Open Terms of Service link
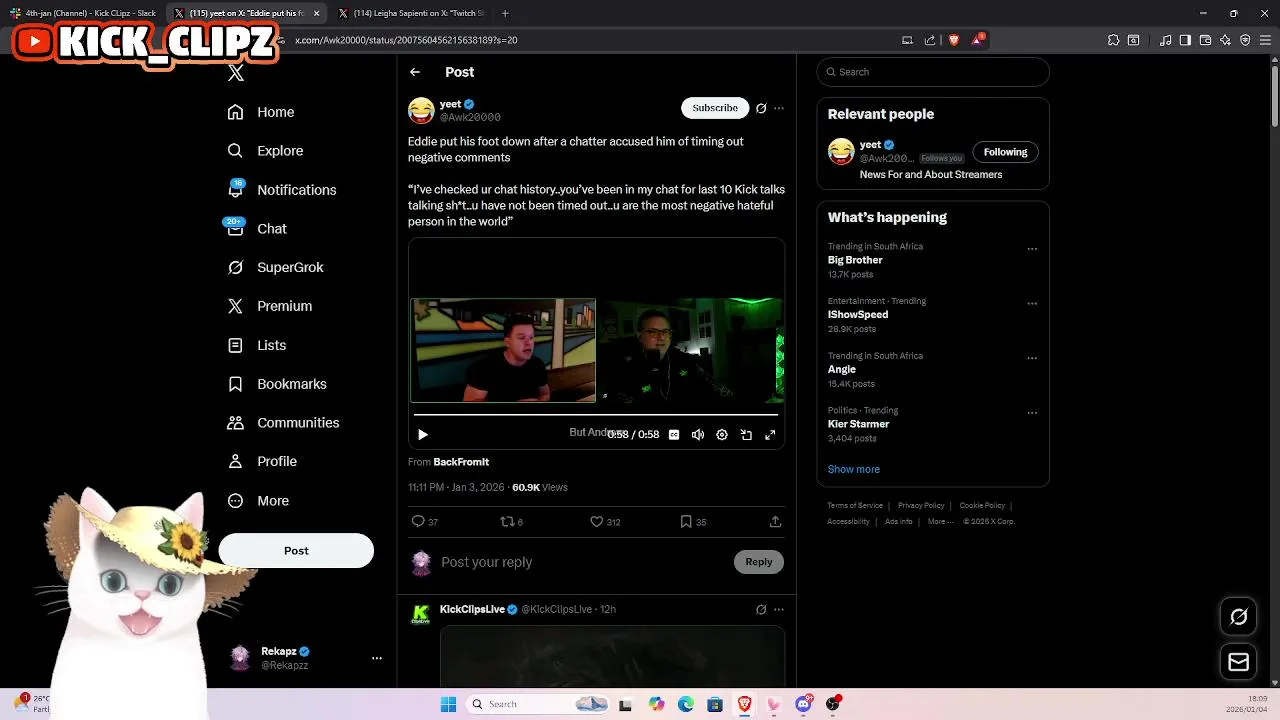1280x720 pixels. pos(855,506)
